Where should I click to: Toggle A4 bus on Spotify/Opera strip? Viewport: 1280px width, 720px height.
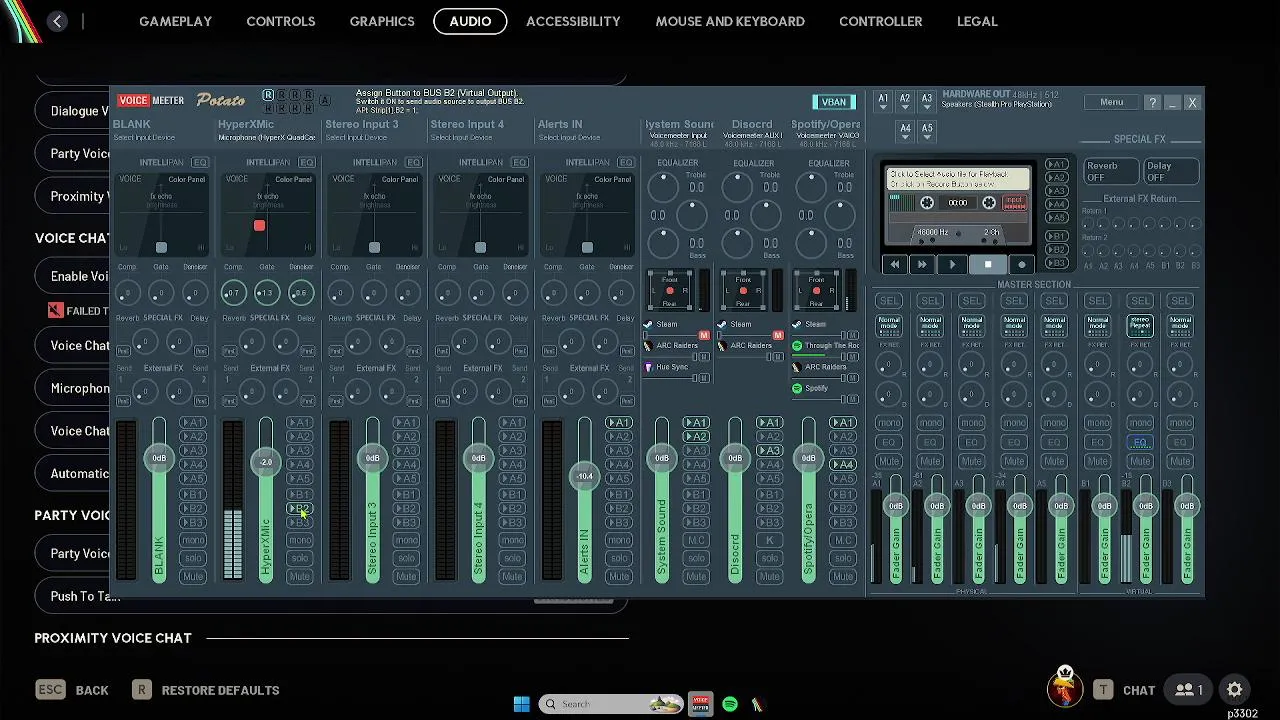(843, 465)
